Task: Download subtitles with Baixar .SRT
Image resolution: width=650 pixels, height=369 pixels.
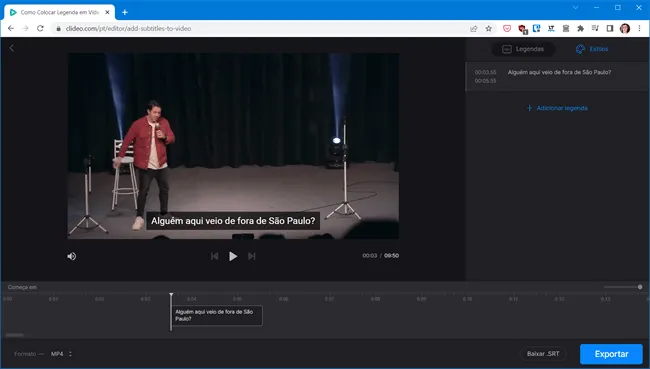Action: (543, 354)
